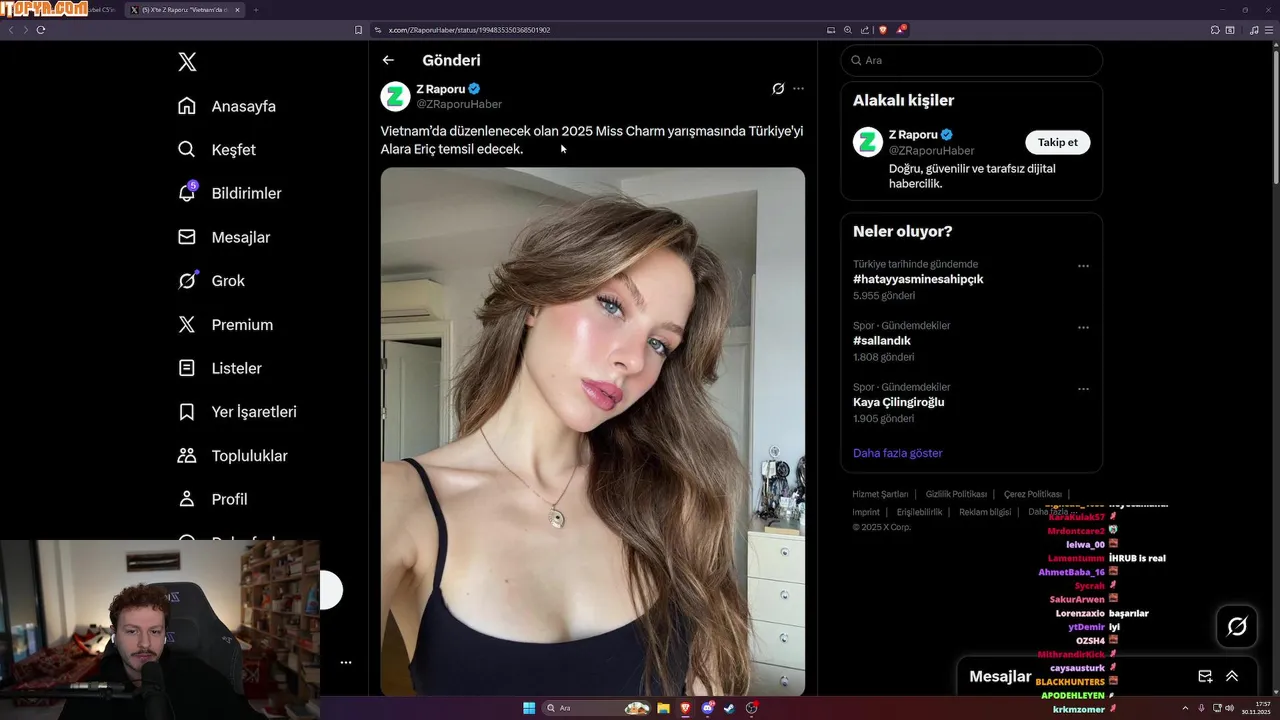The width and height of the screenshot is (1280, 720).
Task: Reload the page in the browser
Action: point(41,30)
